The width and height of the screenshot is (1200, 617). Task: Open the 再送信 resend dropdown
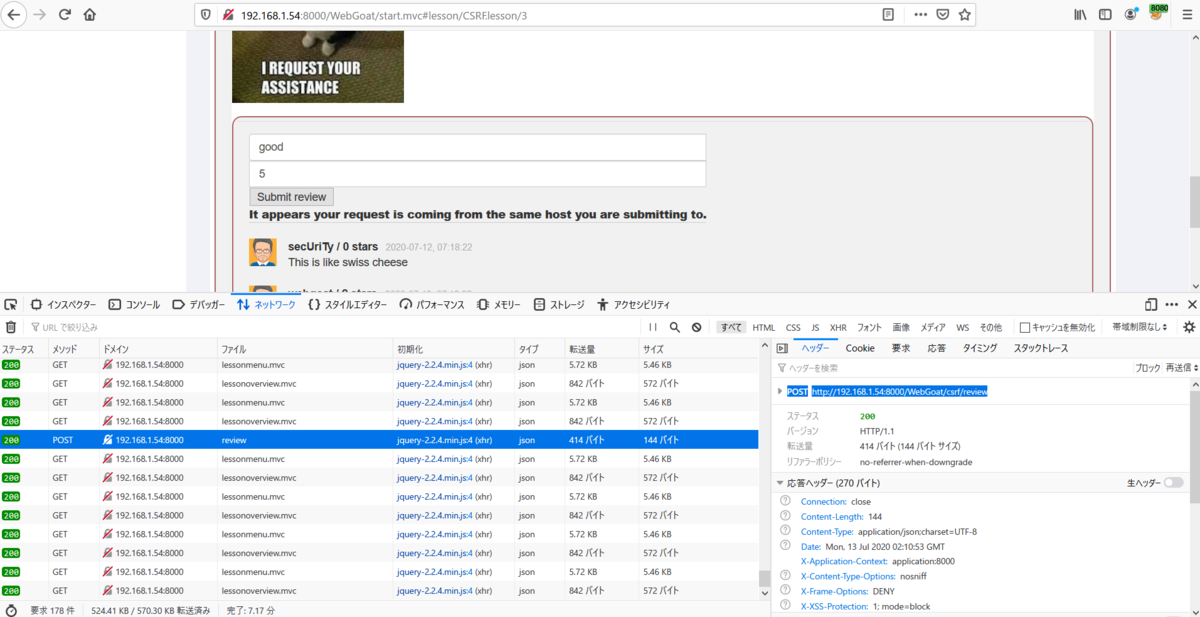[1181, 368]
